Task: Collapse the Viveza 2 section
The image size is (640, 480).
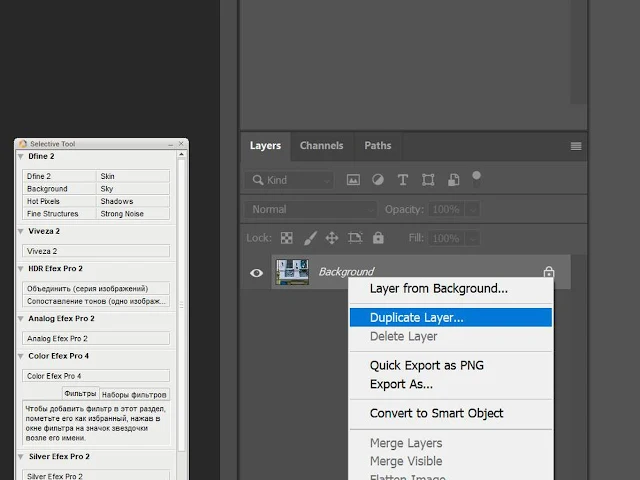Action: tap(21, 231)
